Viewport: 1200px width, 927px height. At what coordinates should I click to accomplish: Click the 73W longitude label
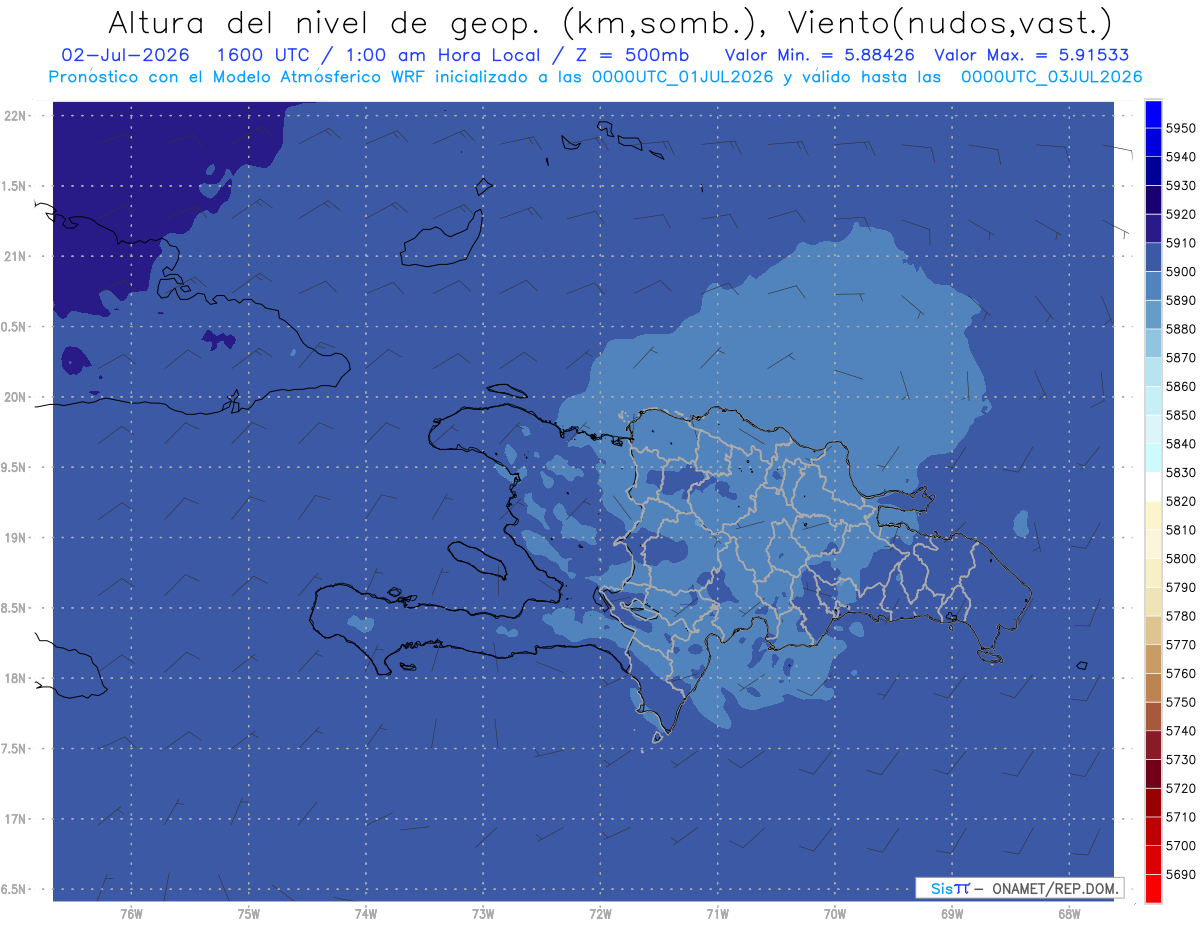483,913
